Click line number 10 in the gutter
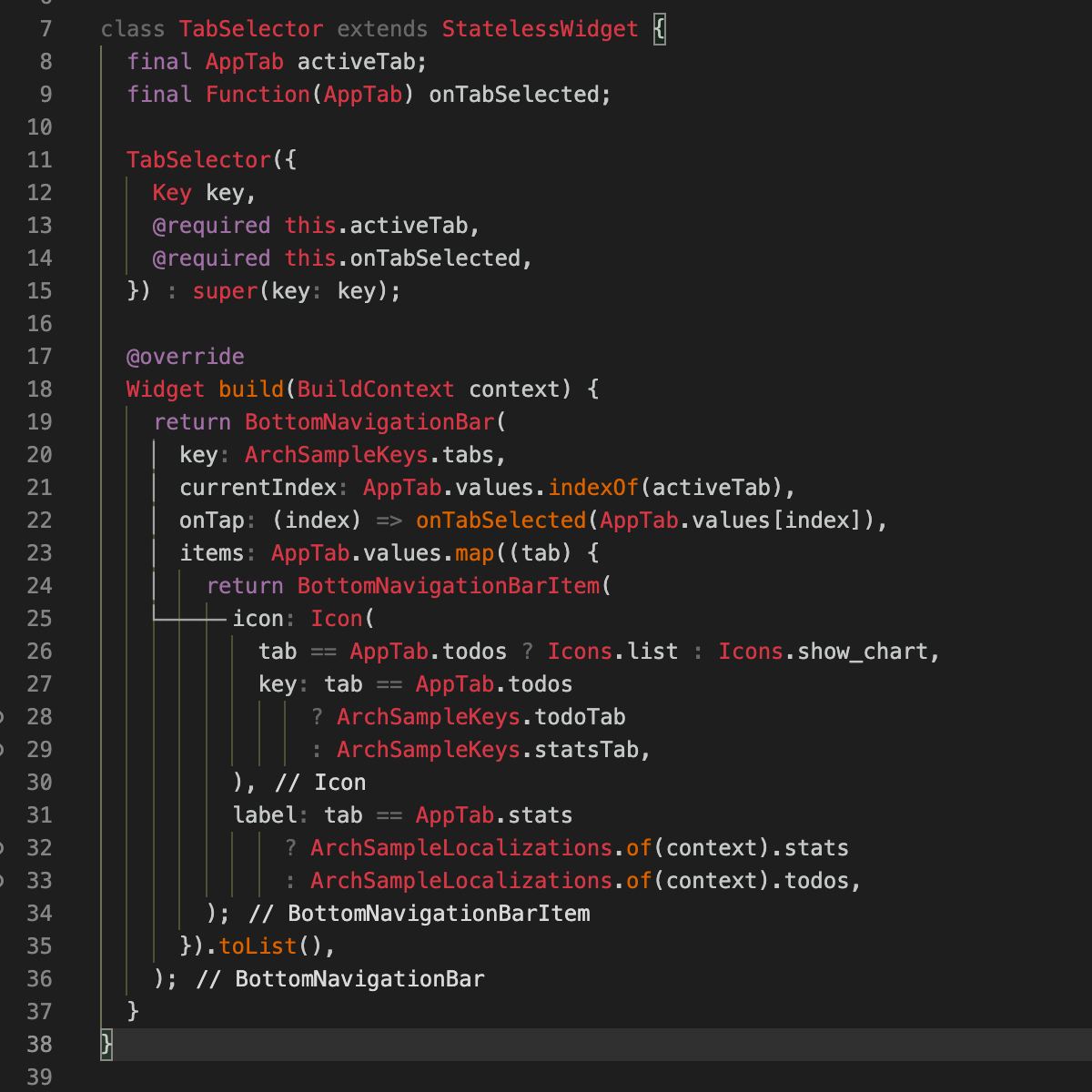The width and height of the screenshot is (1092, 1092). click(39, 127)
